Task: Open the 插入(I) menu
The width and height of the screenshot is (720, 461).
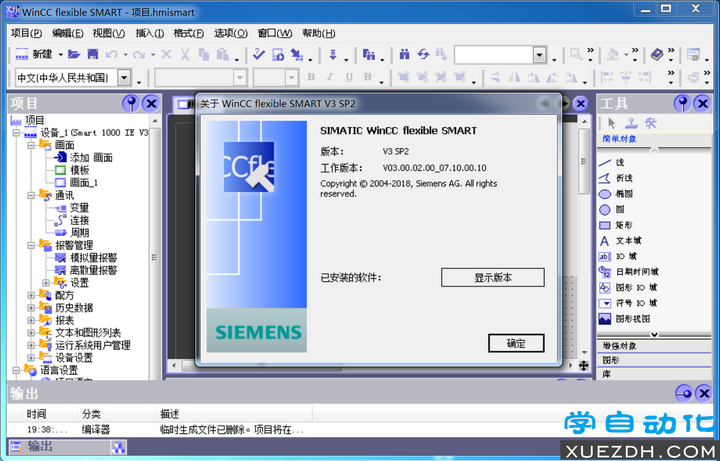Action: coord(150,33)
